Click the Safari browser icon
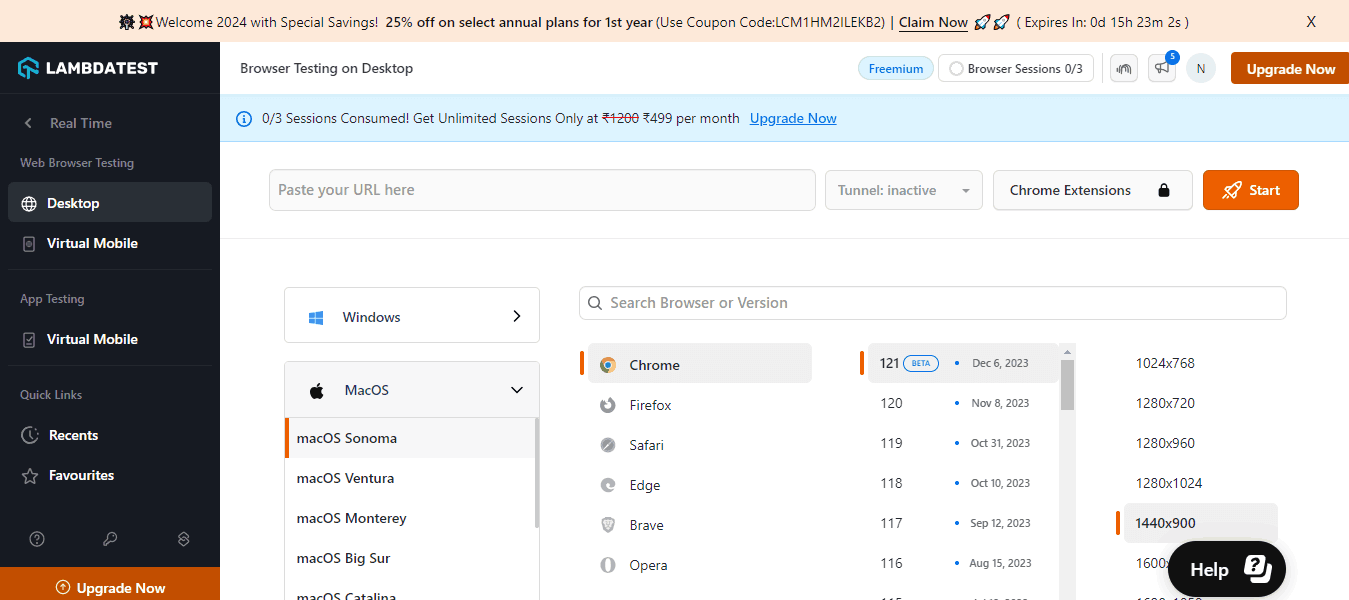This screenshot has height=600, width=1349. pyautogui.click(x=607, y=445)
